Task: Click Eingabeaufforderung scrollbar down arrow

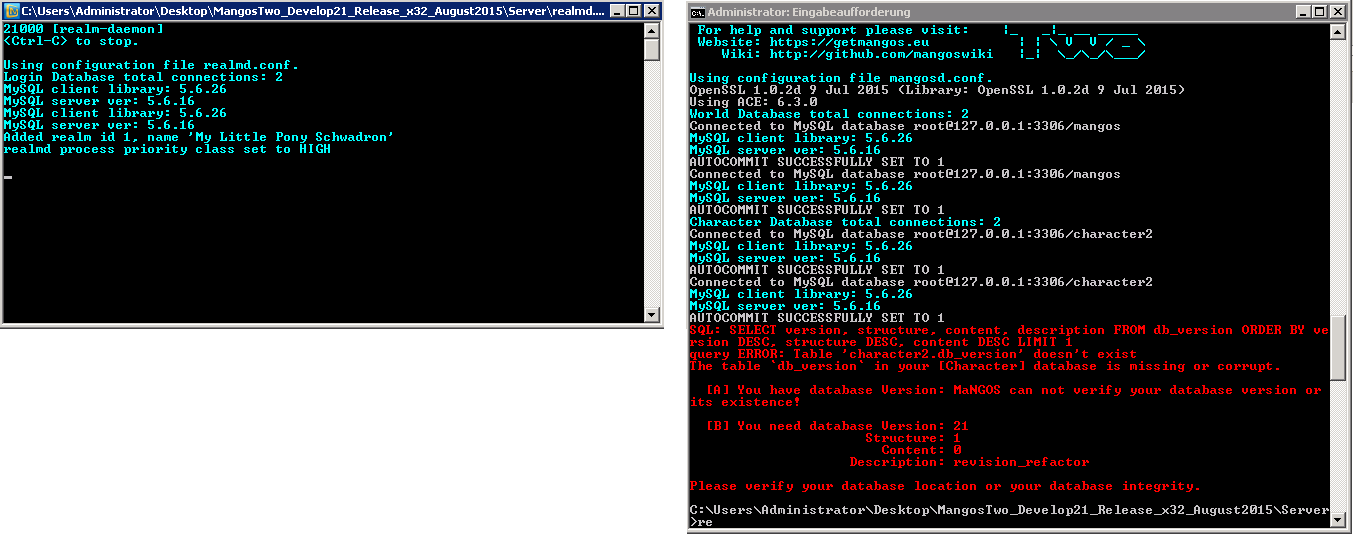Action: pos(1339,519)
